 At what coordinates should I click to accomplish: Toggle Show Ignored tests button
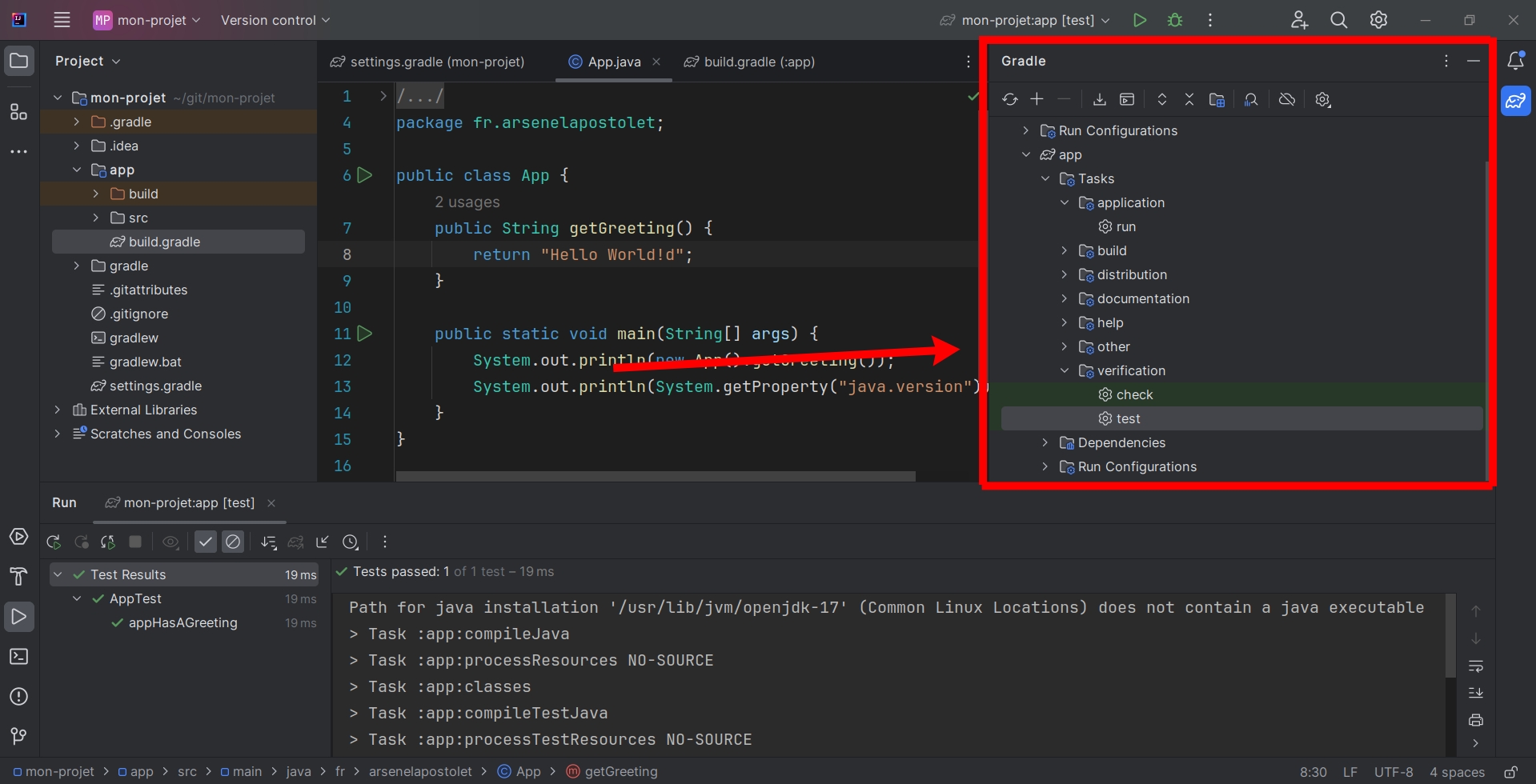tap(233, 542)
